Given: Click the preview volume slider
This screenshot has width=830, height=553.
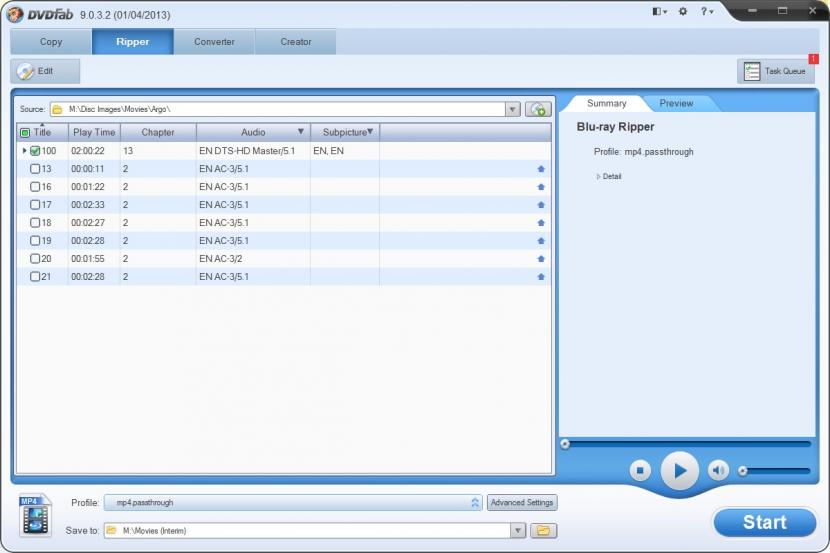Looking at the screenshot, I should pos(775,470).
